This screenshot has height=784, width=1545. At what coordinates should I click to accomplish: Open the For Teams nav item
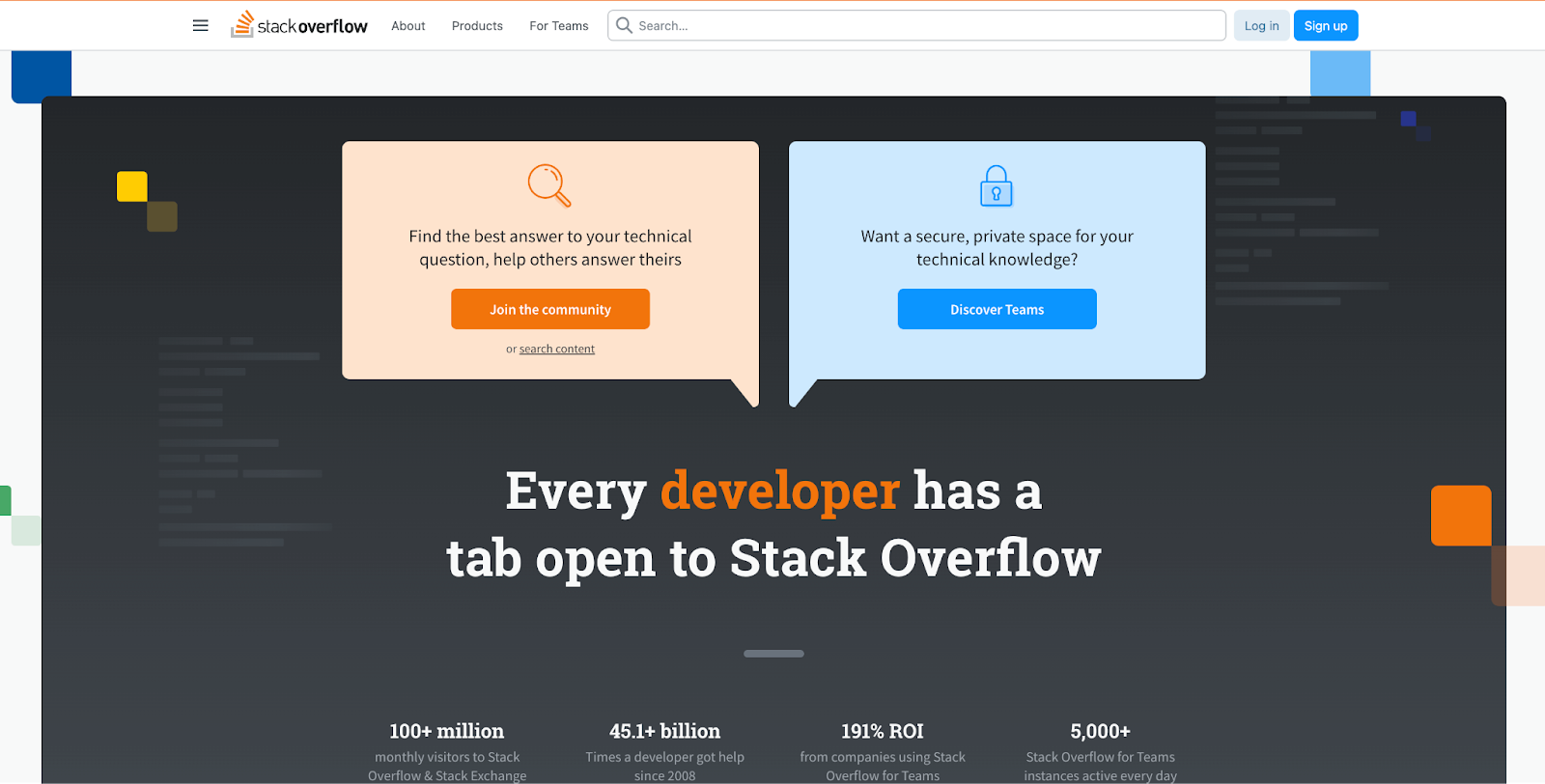[559, 26]
